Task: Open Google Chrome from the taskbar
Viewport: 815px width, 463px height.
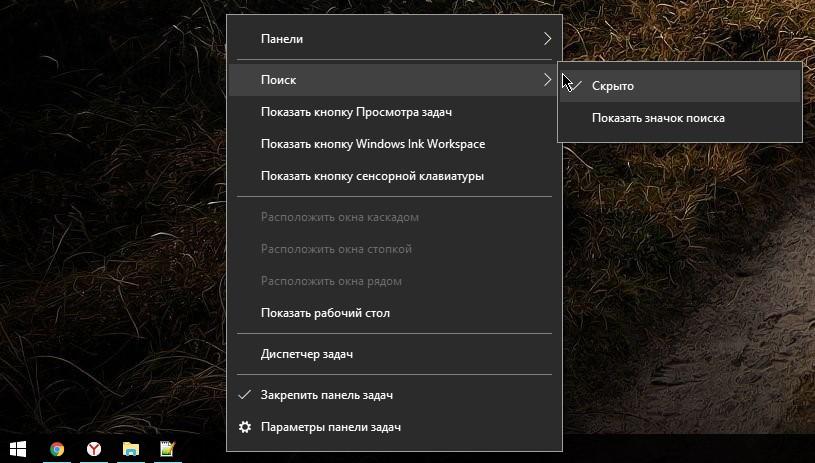Action: (57, 449)
